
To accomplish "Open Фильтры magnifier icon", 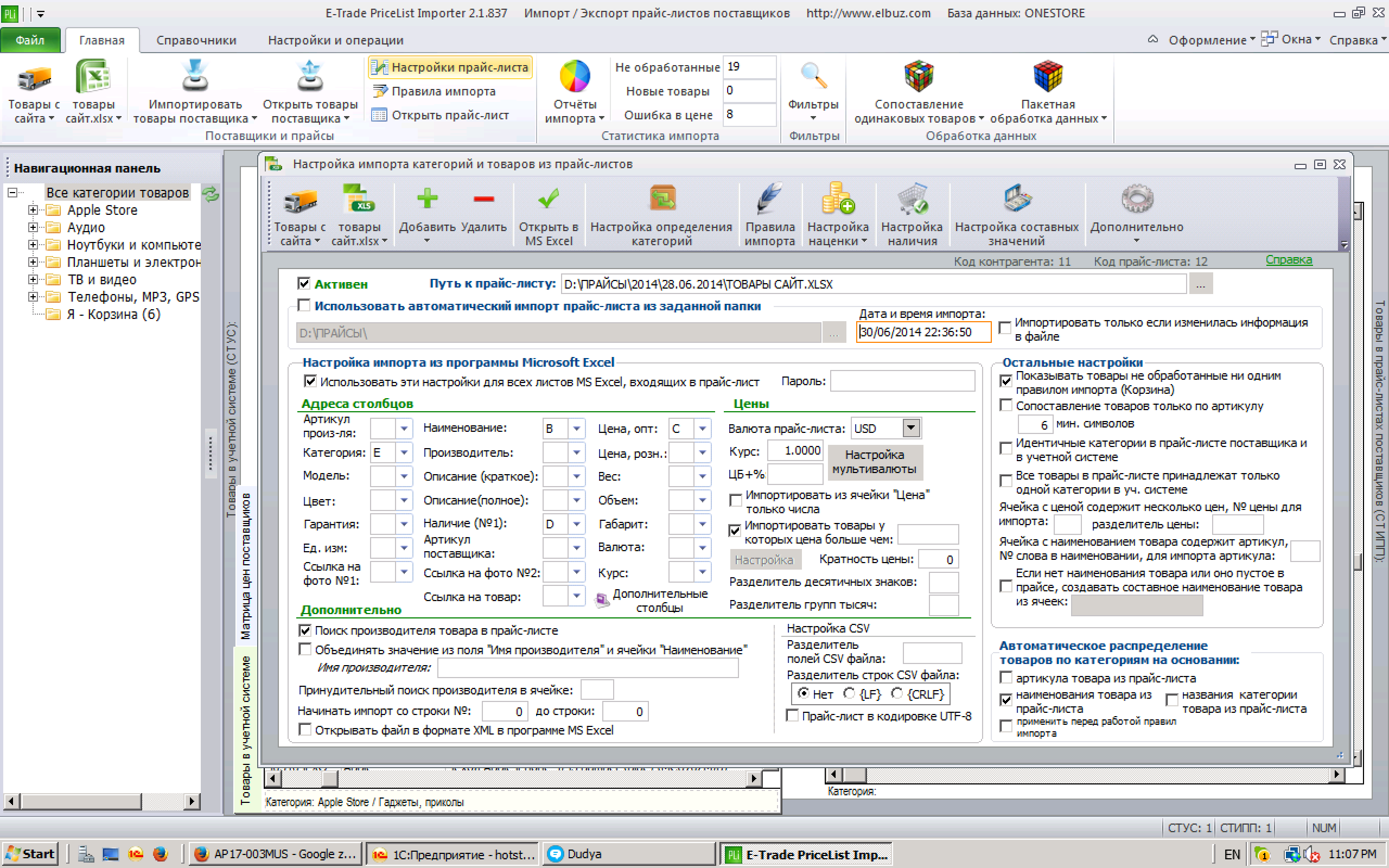I will 813,92.
